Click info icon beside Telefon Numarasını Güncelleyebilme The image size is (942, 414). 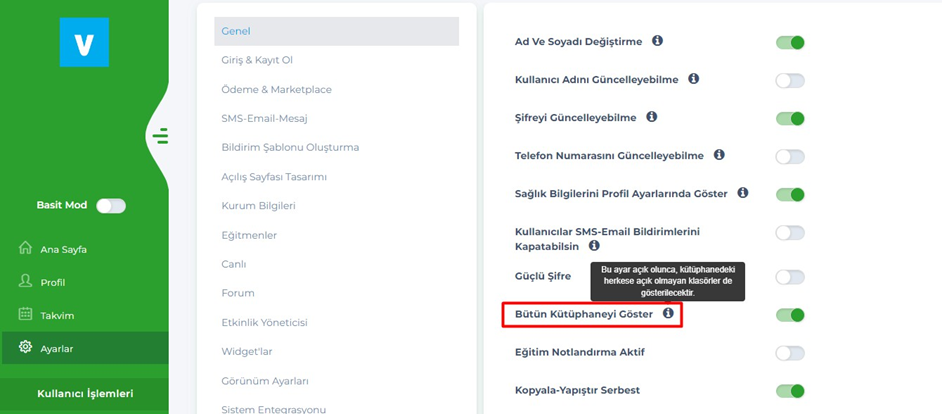tap(718, 155)
